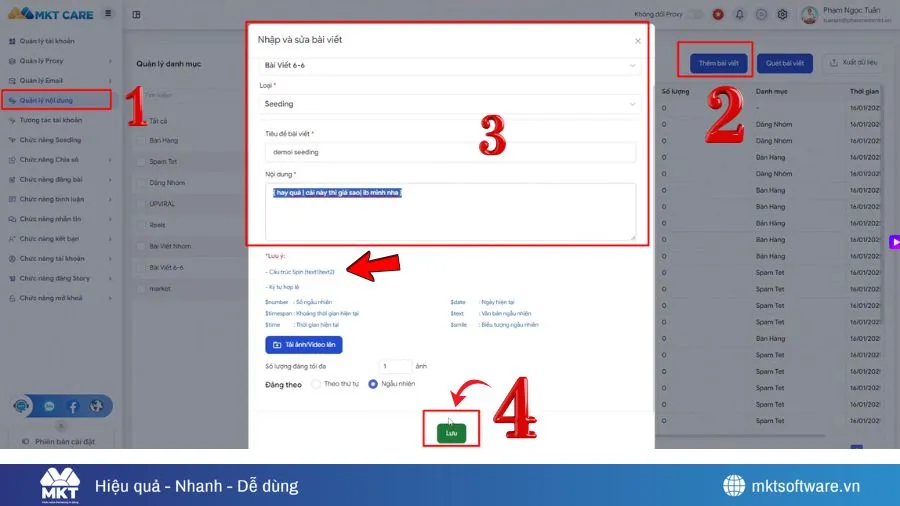Check the UPVIRAL category checkbox
900x506 pixels.
click(141, 204)
